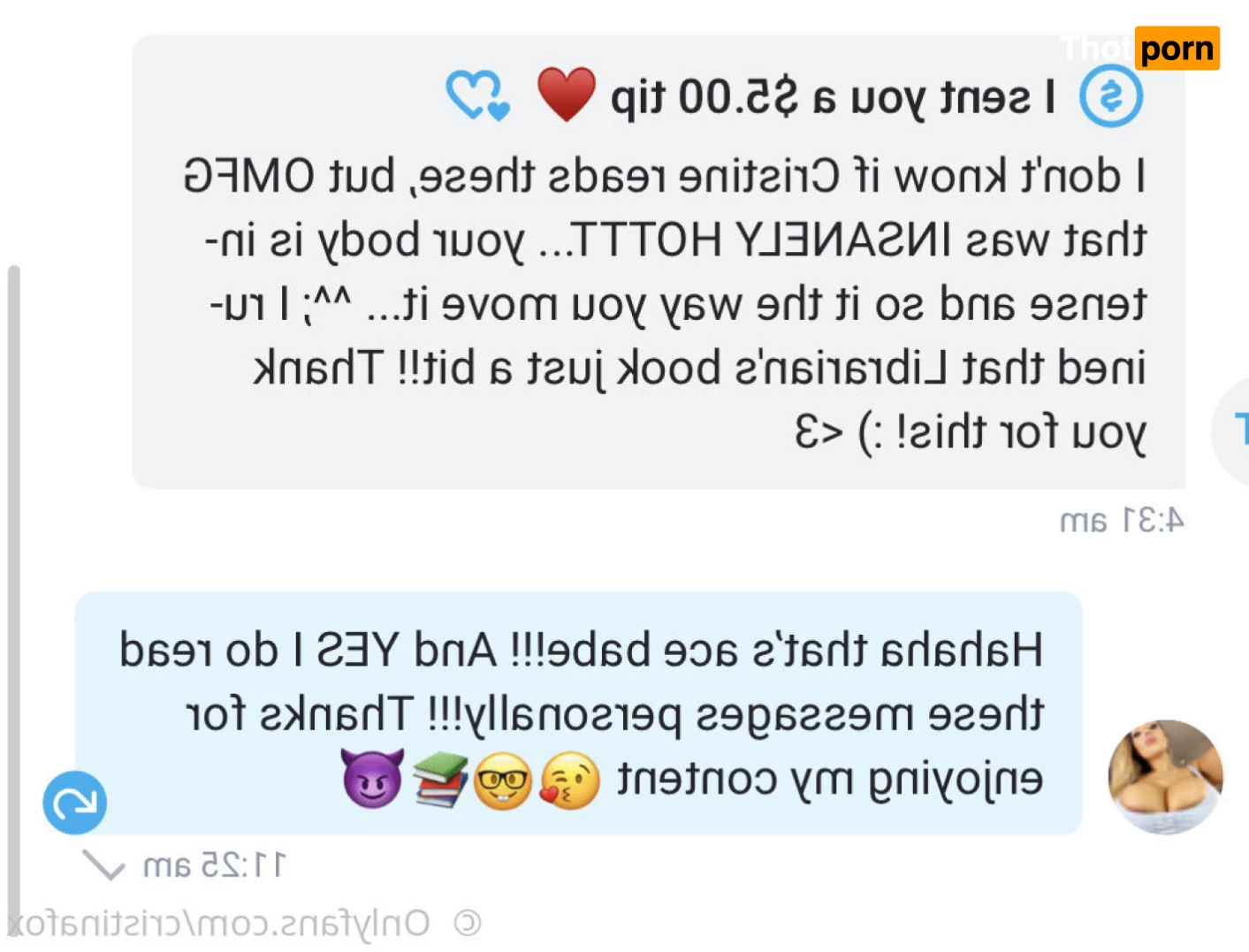Click the kissing face emoji
1249x952 pixels.
(570, 781)
